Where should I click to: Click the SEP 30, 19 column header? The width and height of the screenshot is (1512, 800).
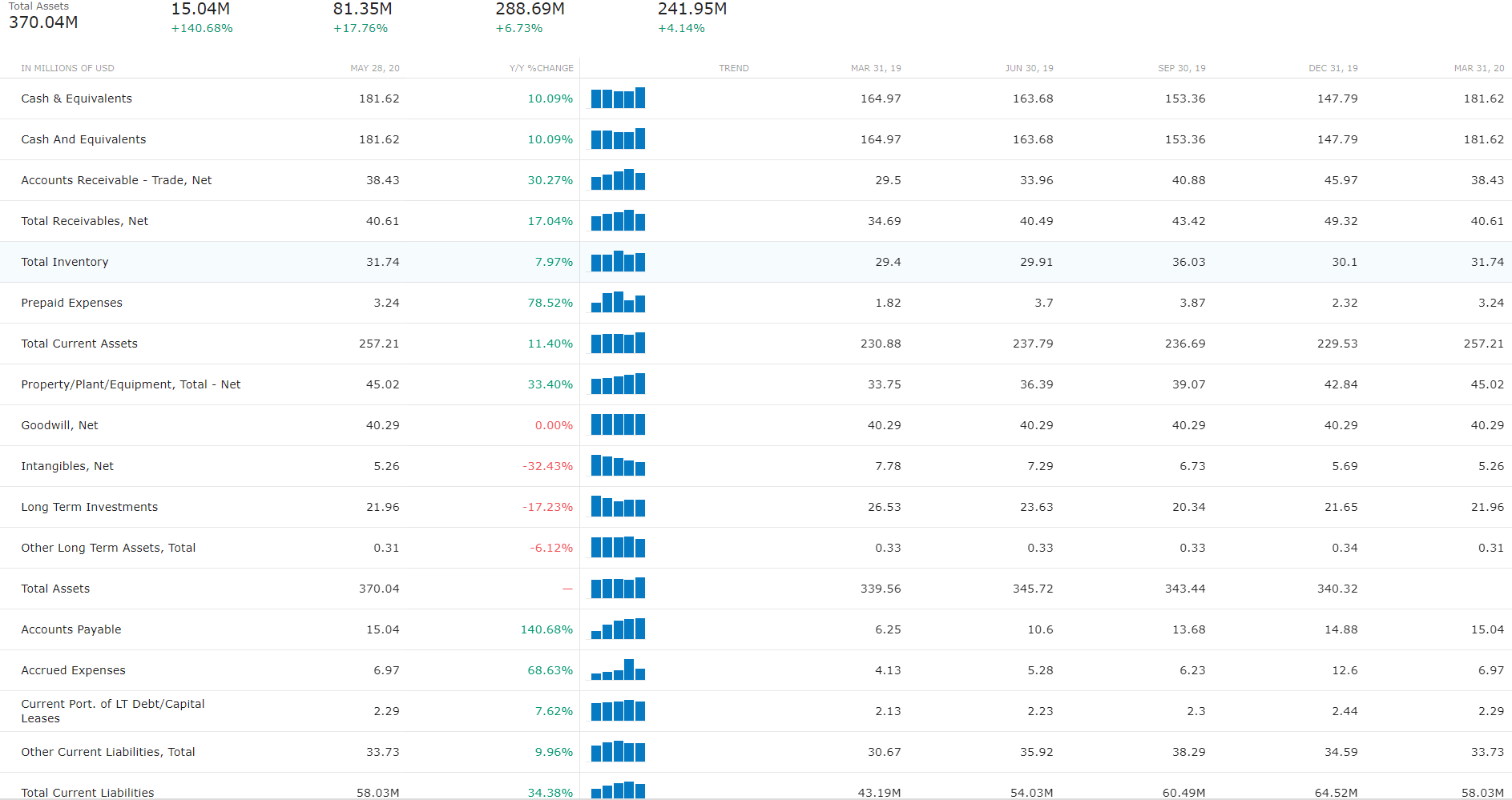click(1181, 68)
